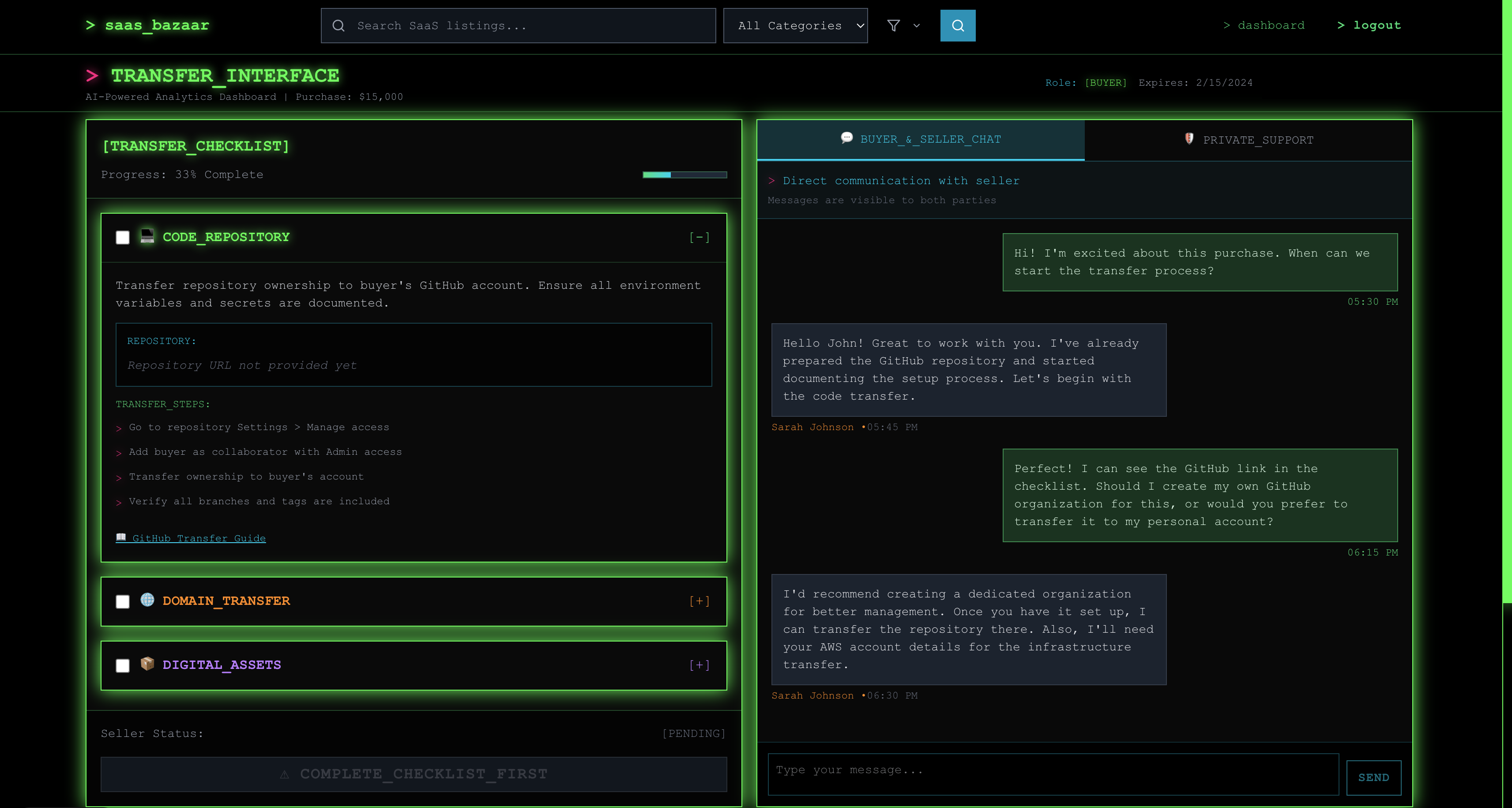Click the computer icon beside CODE_REPOSITORY

coord(147,237)
